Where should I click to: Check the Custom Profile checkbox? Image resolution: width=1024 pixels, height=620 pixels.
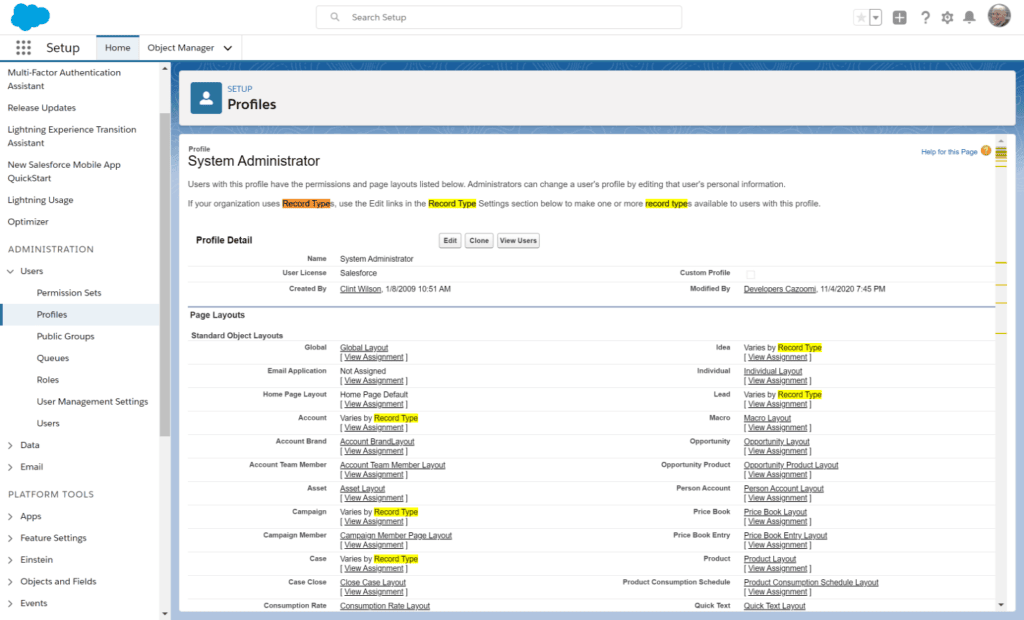(x=751, y=273)
